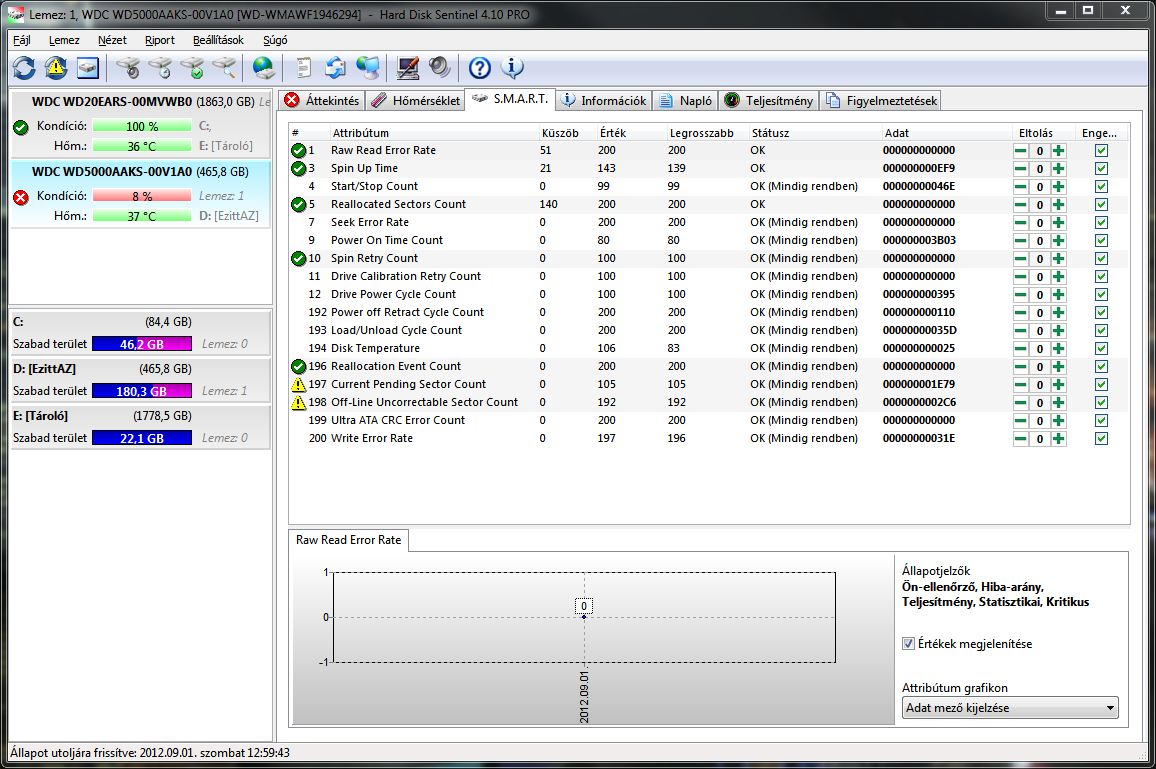Switch to the Áttekintés tab

[322, 101]
